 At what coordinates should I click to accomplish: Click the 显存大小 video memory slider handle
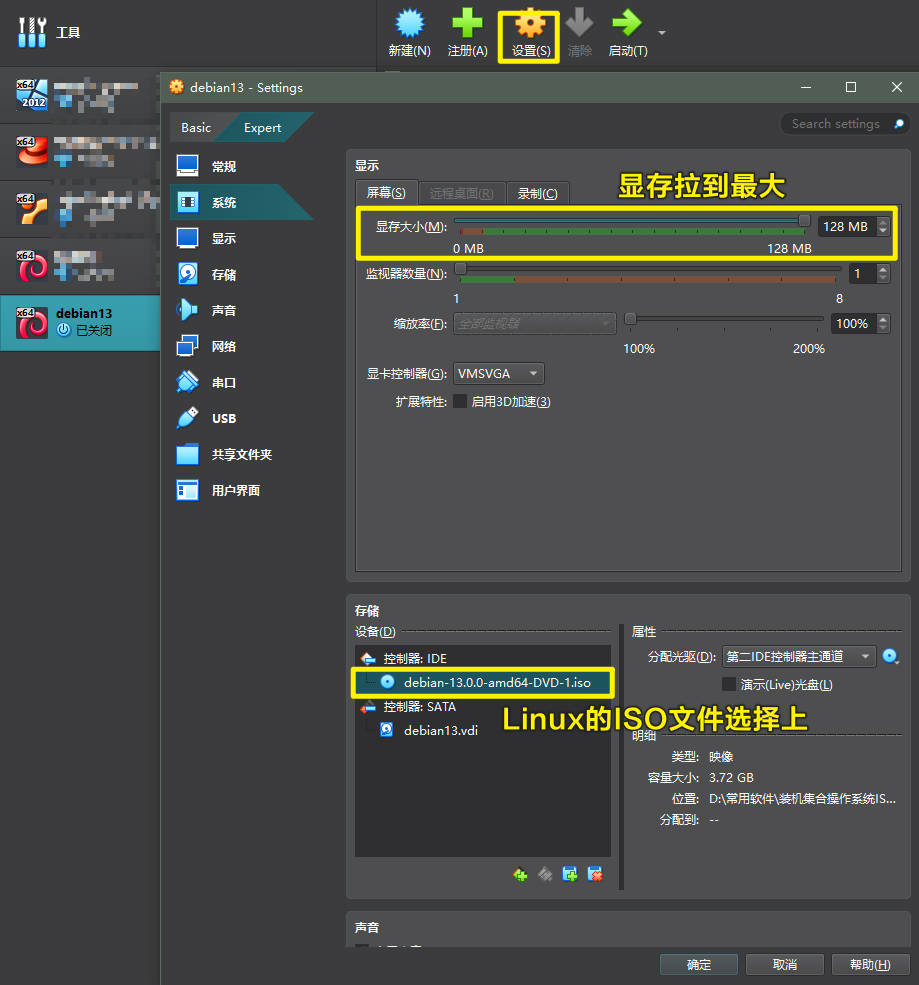(x=804, y=220)
